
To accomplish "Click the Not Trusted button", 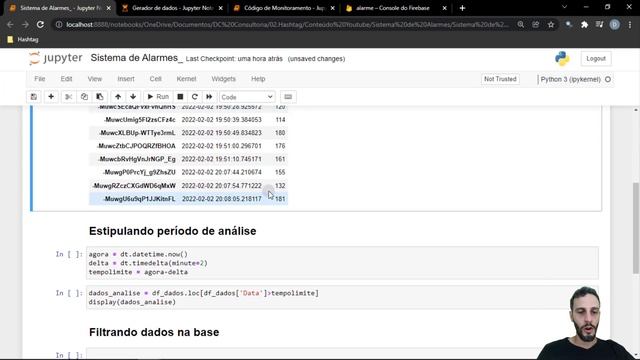I will pyautogui.click(x=500, y=79).
